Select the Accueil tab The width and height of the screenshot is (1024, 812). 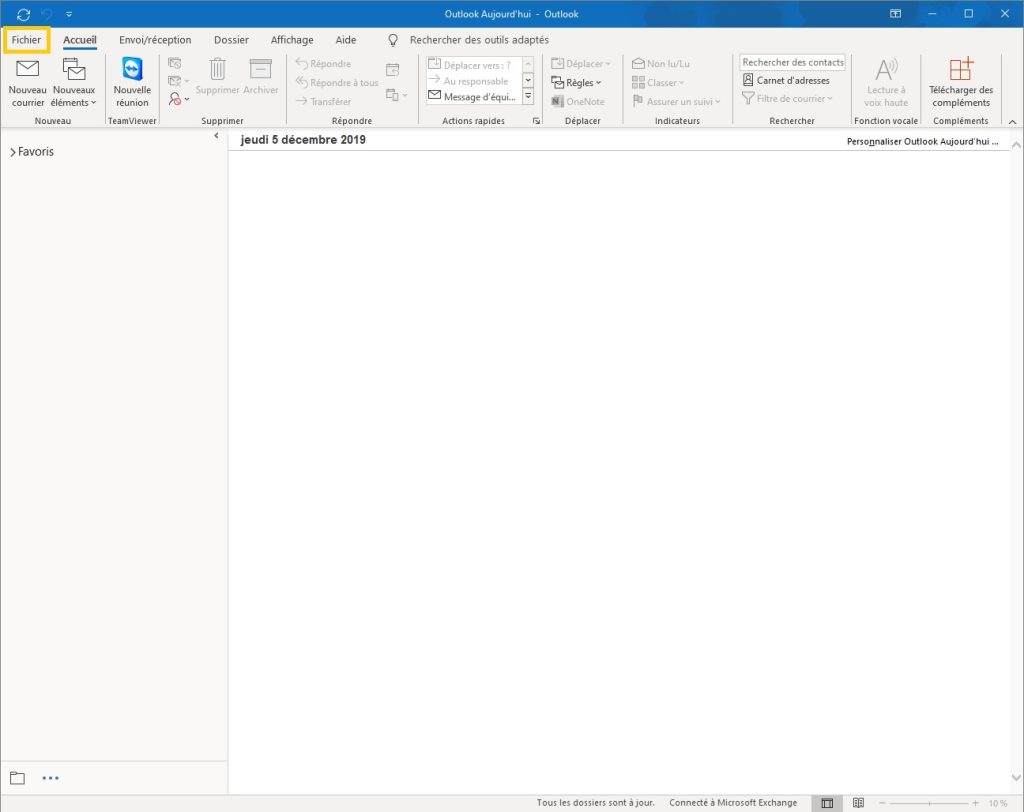80,40
